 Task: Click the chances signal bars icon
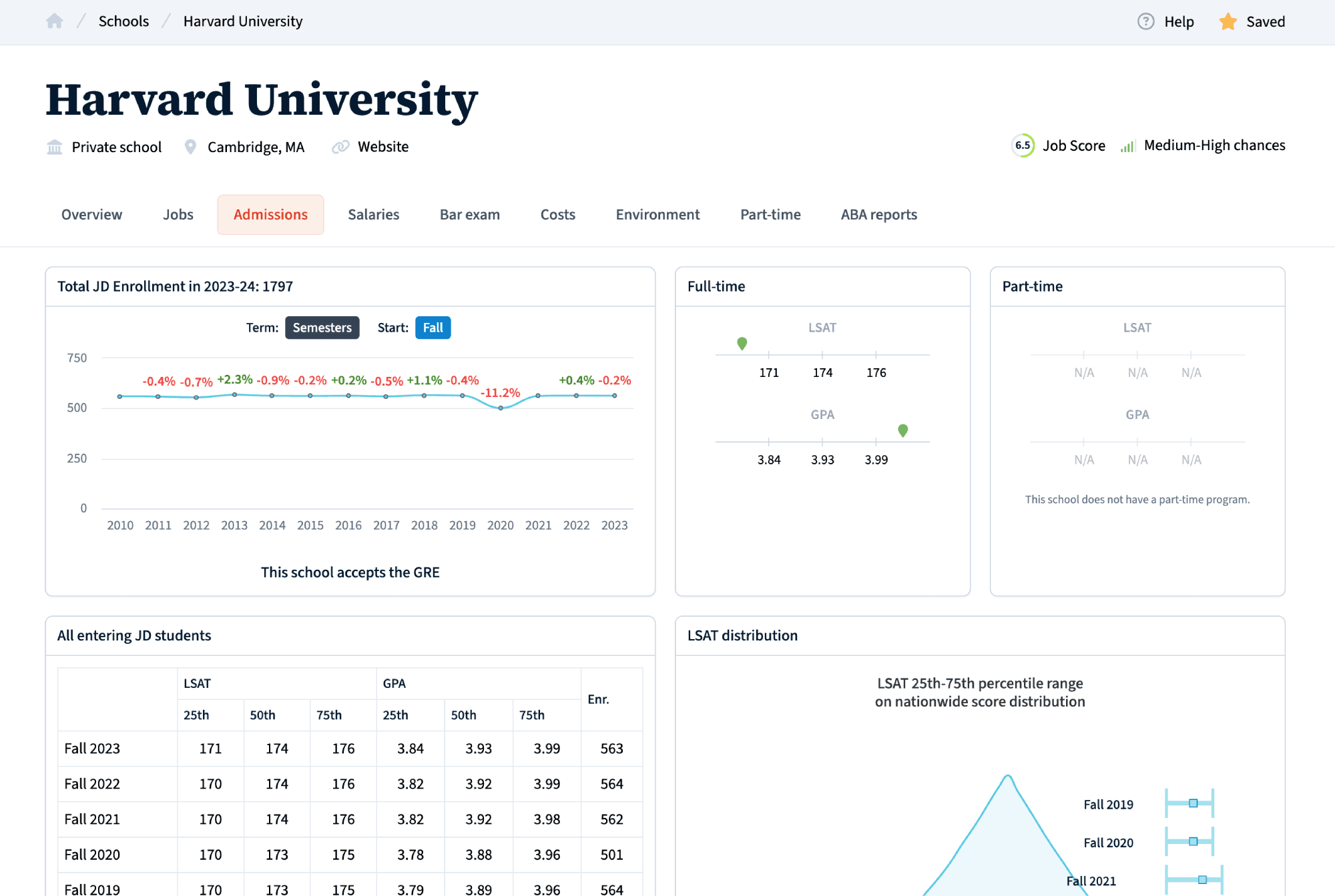pos(1127,146)
